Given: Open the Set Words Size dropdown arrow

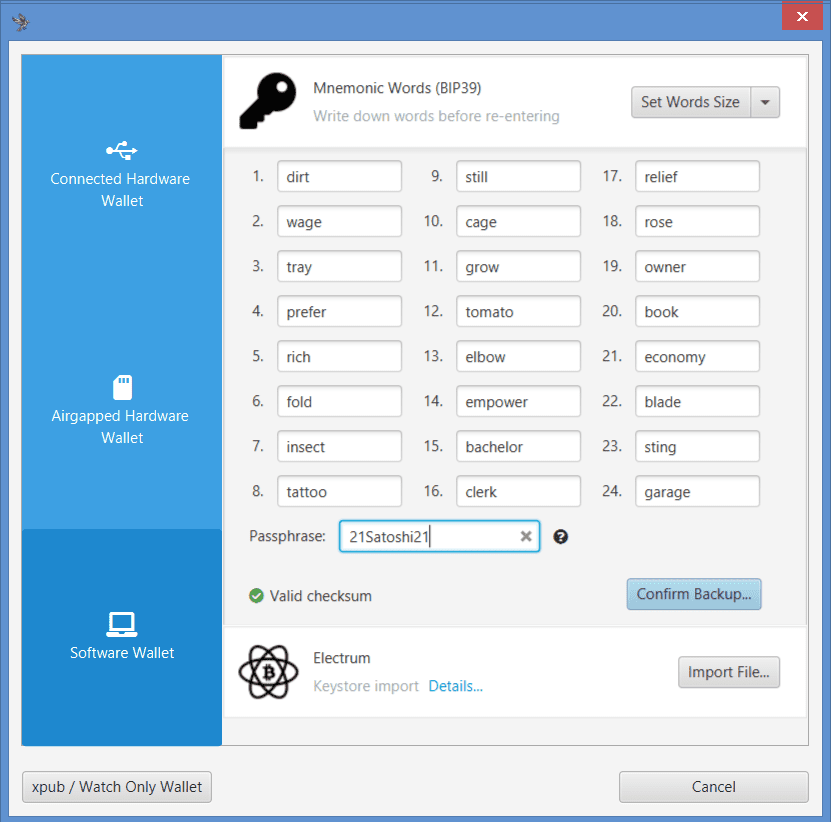Looking at the screenshot, I should pyautogui.click(x=765, y=102).
